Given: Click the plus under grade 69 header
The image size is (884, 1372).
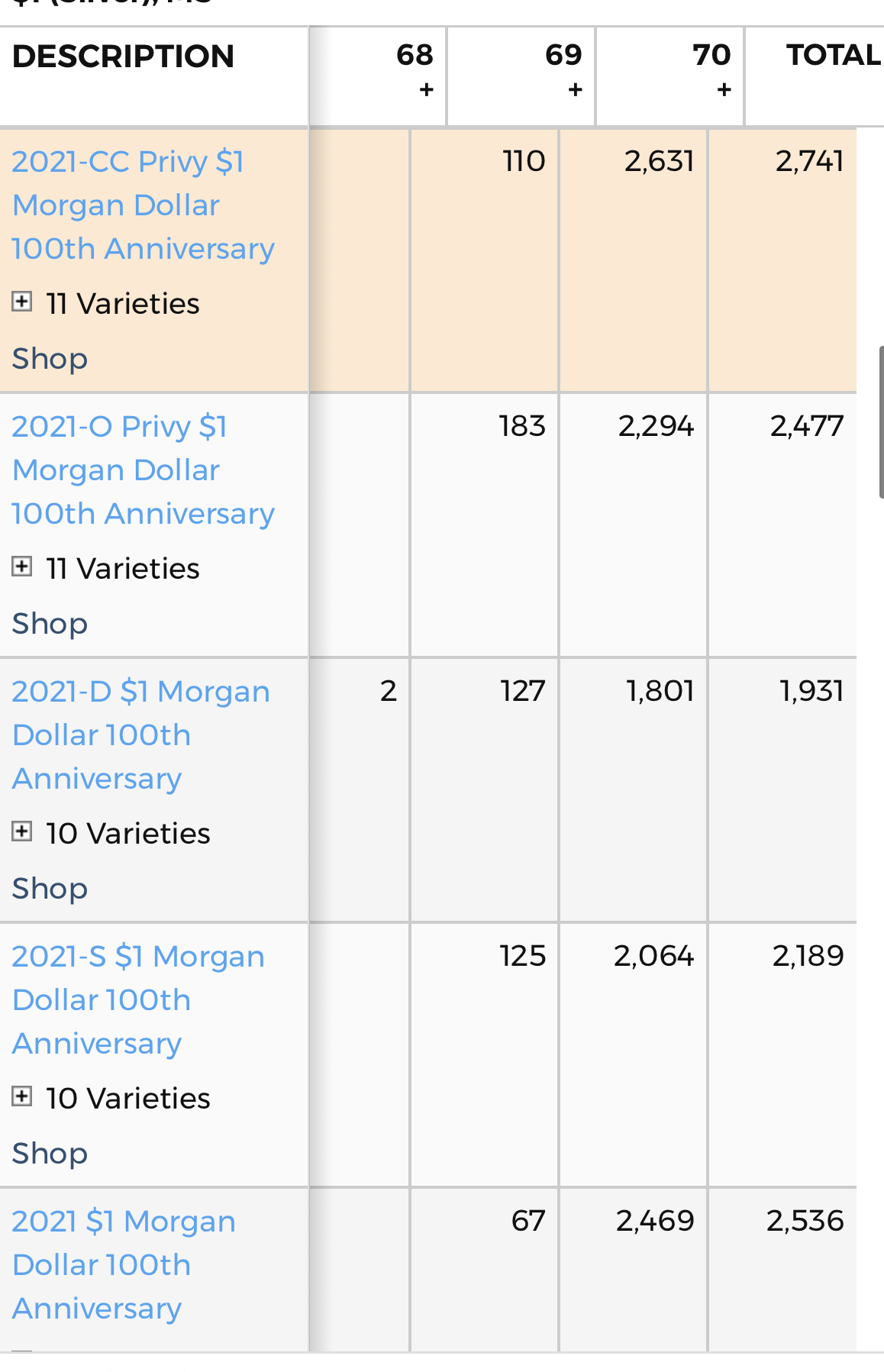Looking at the screenshot, I should 575,90.
